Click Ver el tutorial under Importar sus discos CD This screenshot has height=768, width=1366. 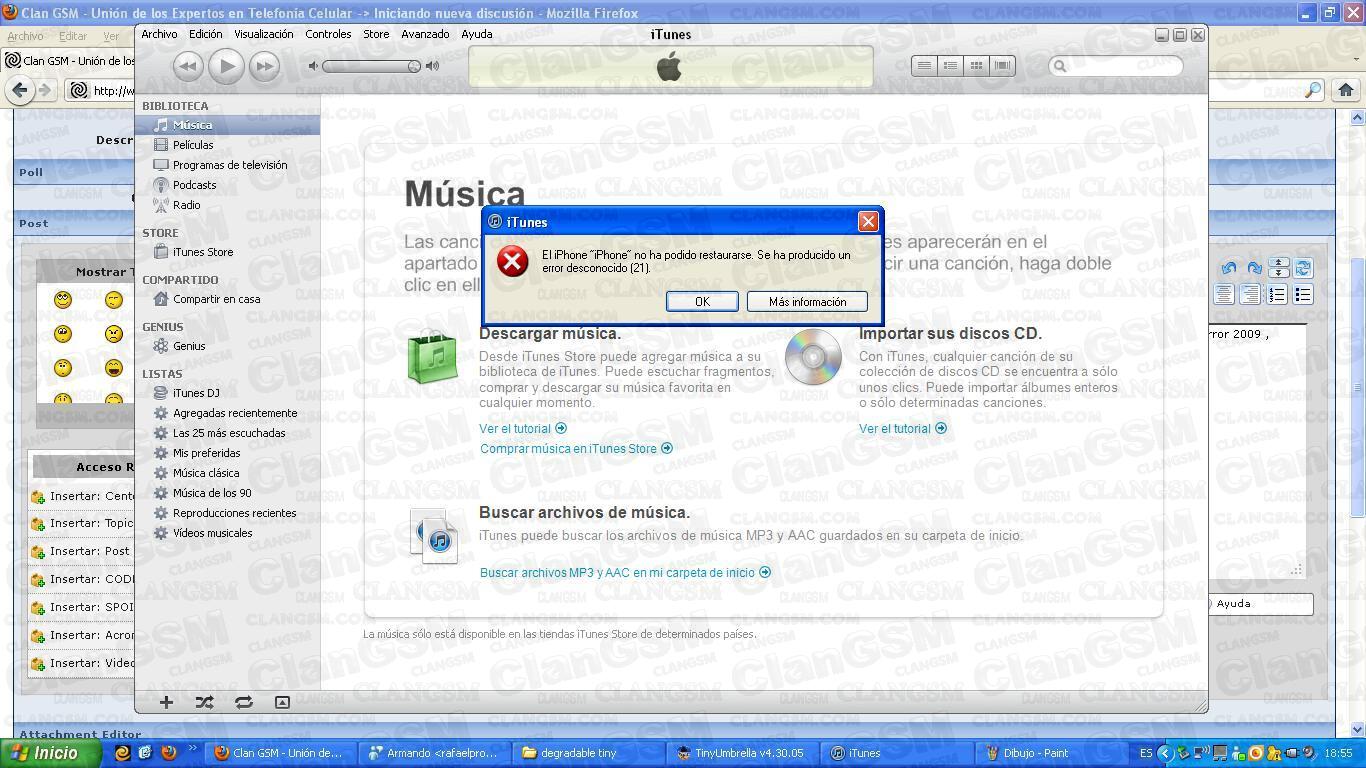[902, 428]
